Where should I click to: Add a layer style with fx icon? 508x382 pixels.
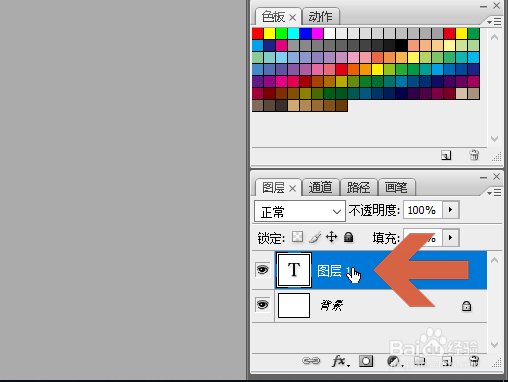[x=340, y=361]
